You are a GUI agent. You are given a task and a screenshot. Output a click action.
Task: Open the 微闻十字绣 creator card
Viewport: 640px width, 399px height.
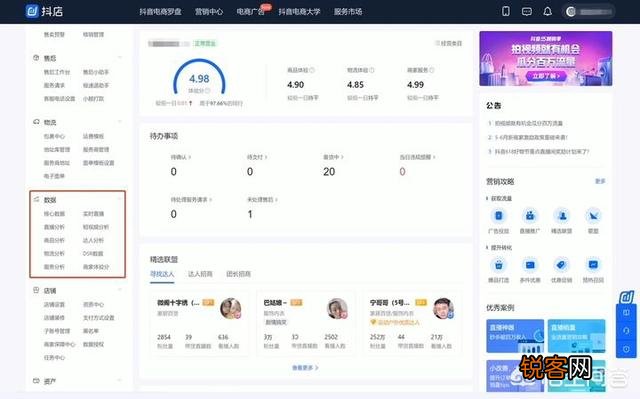(199, 324)
